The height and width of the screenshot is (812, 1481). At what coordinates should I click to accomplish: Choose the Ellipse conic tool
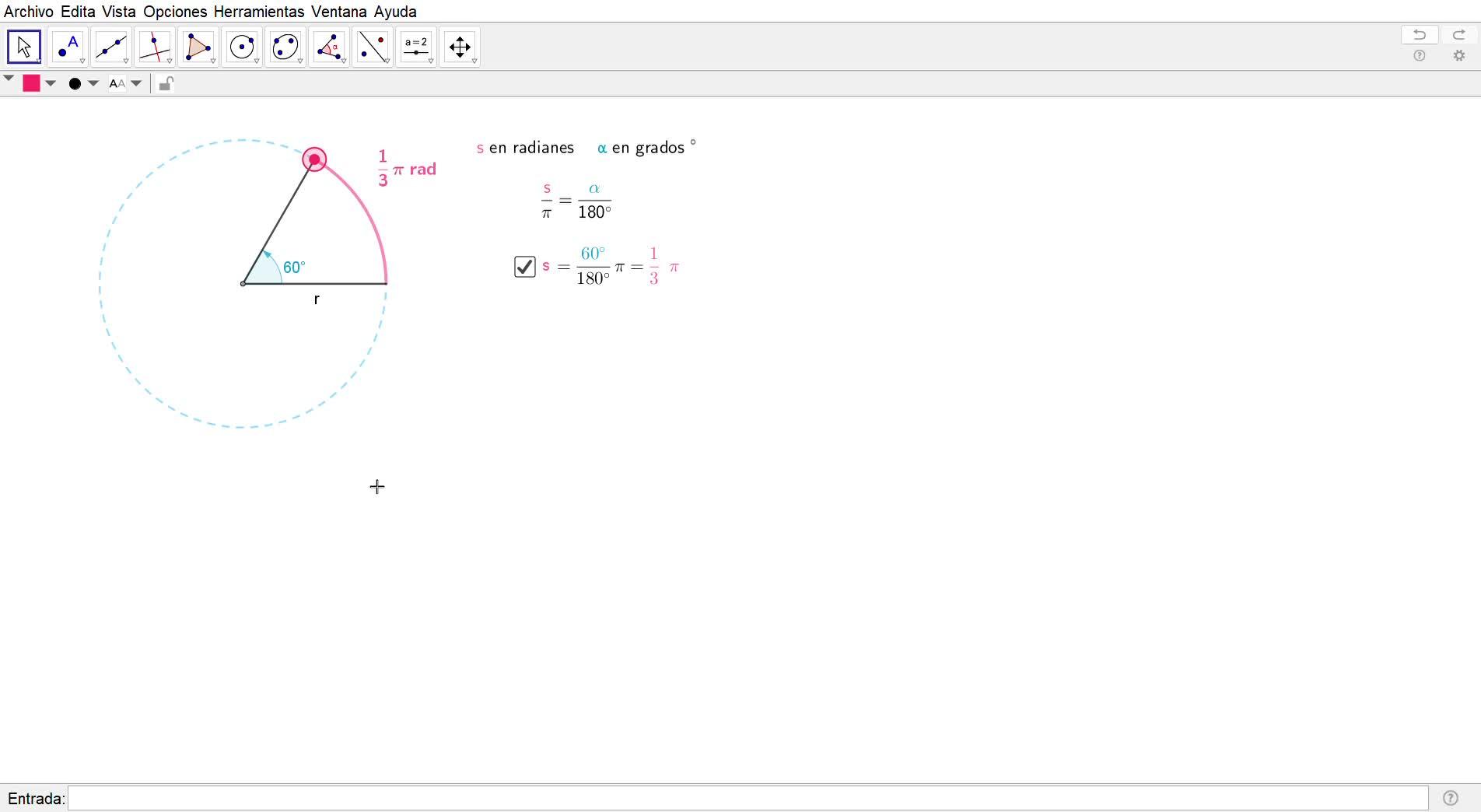click(x=285, y=47)
